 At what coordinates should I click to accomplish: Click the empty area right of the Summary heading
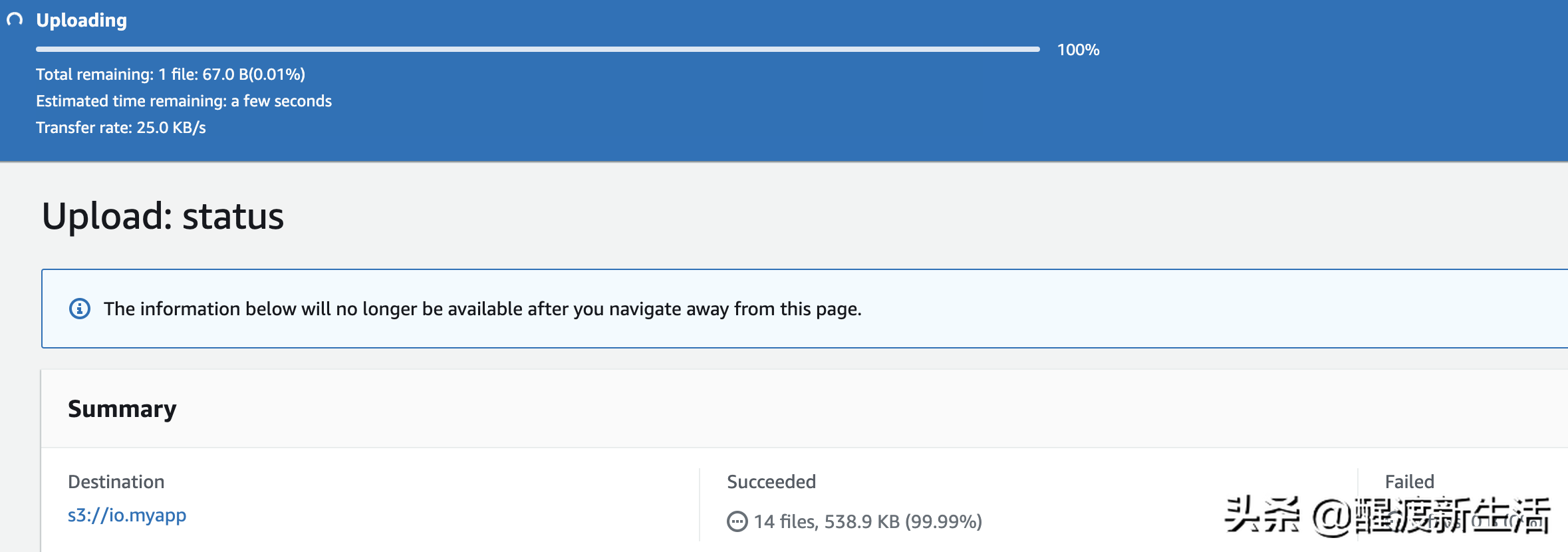point(798,409)
